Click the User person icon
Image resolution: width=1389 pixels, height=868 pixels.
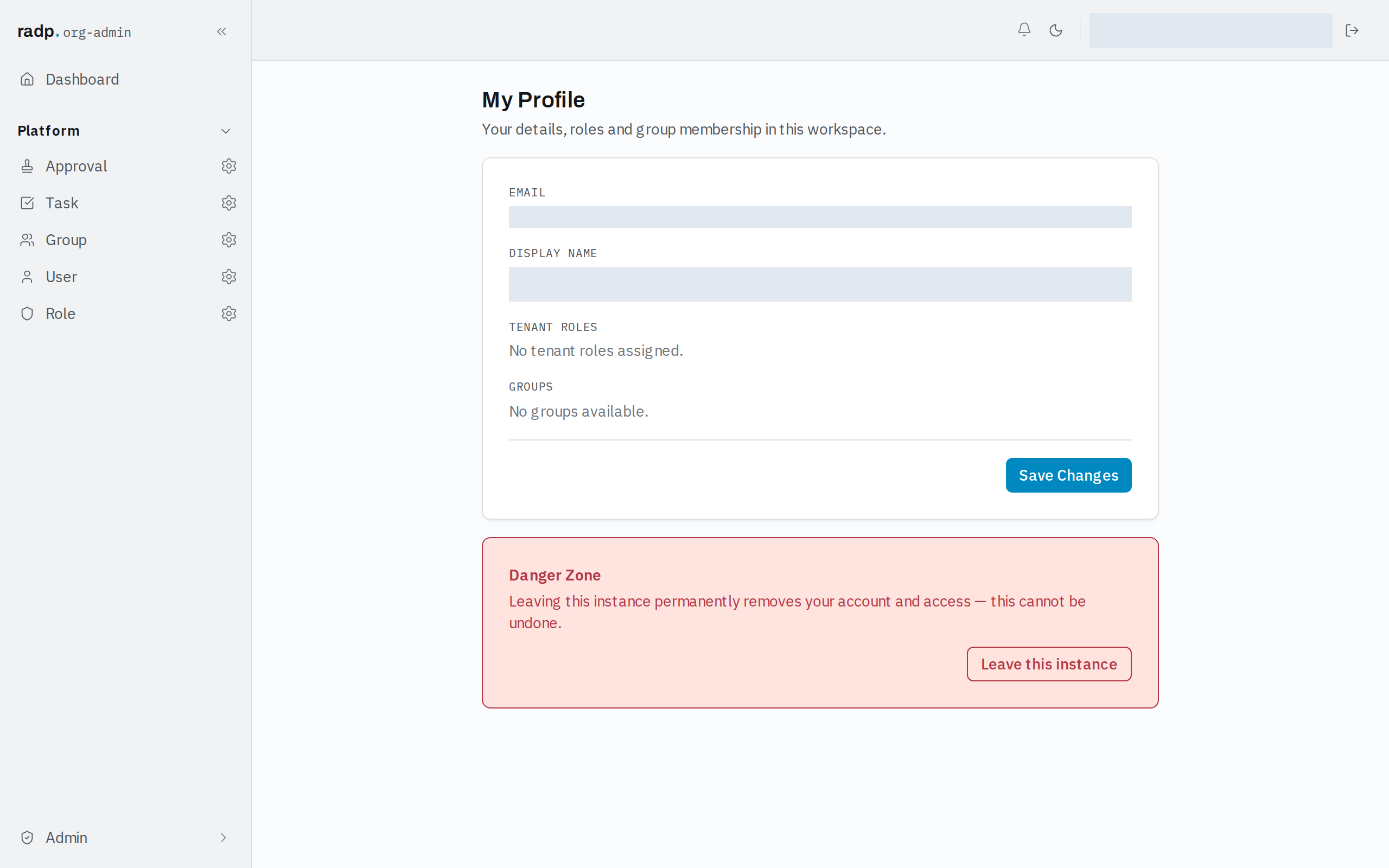click(x=27, y=277)
